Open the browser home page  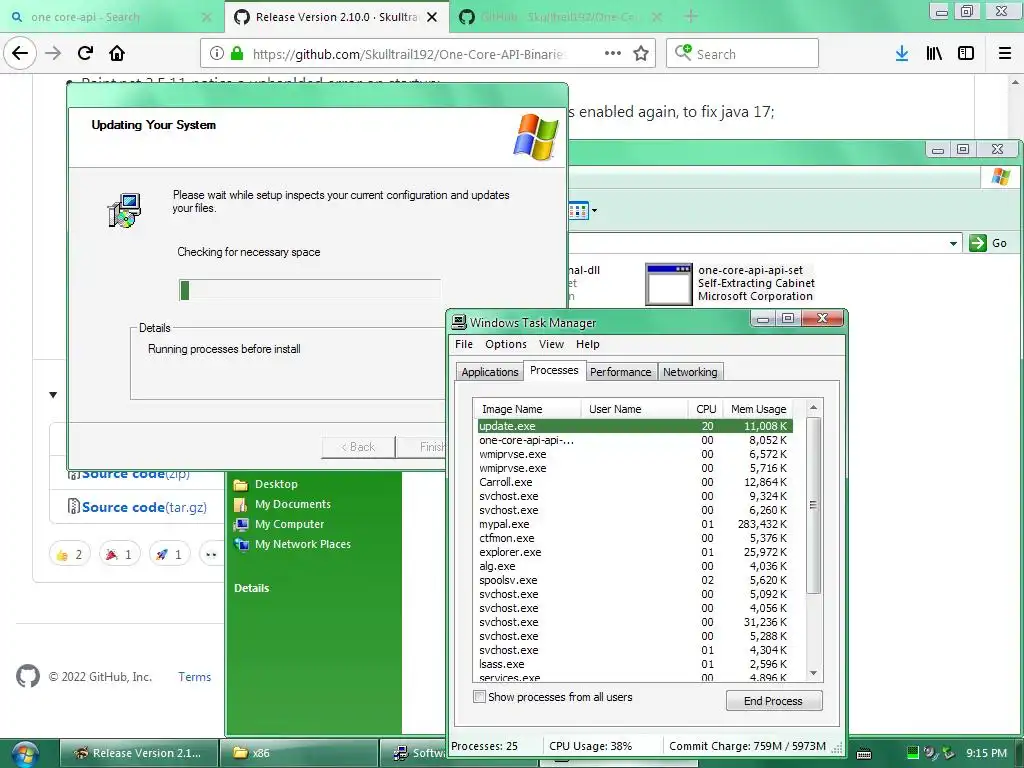click(117, 53)
